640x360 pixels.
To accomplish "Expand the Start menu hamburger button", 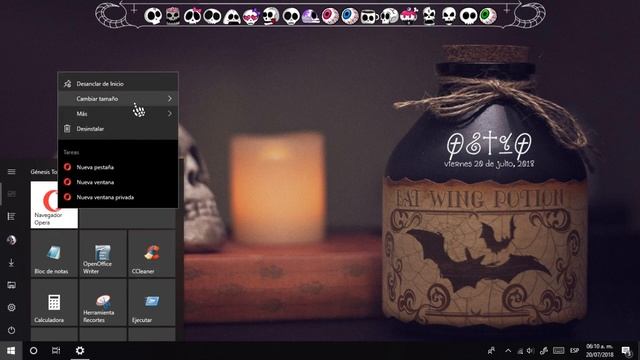I will coord(11,171).
